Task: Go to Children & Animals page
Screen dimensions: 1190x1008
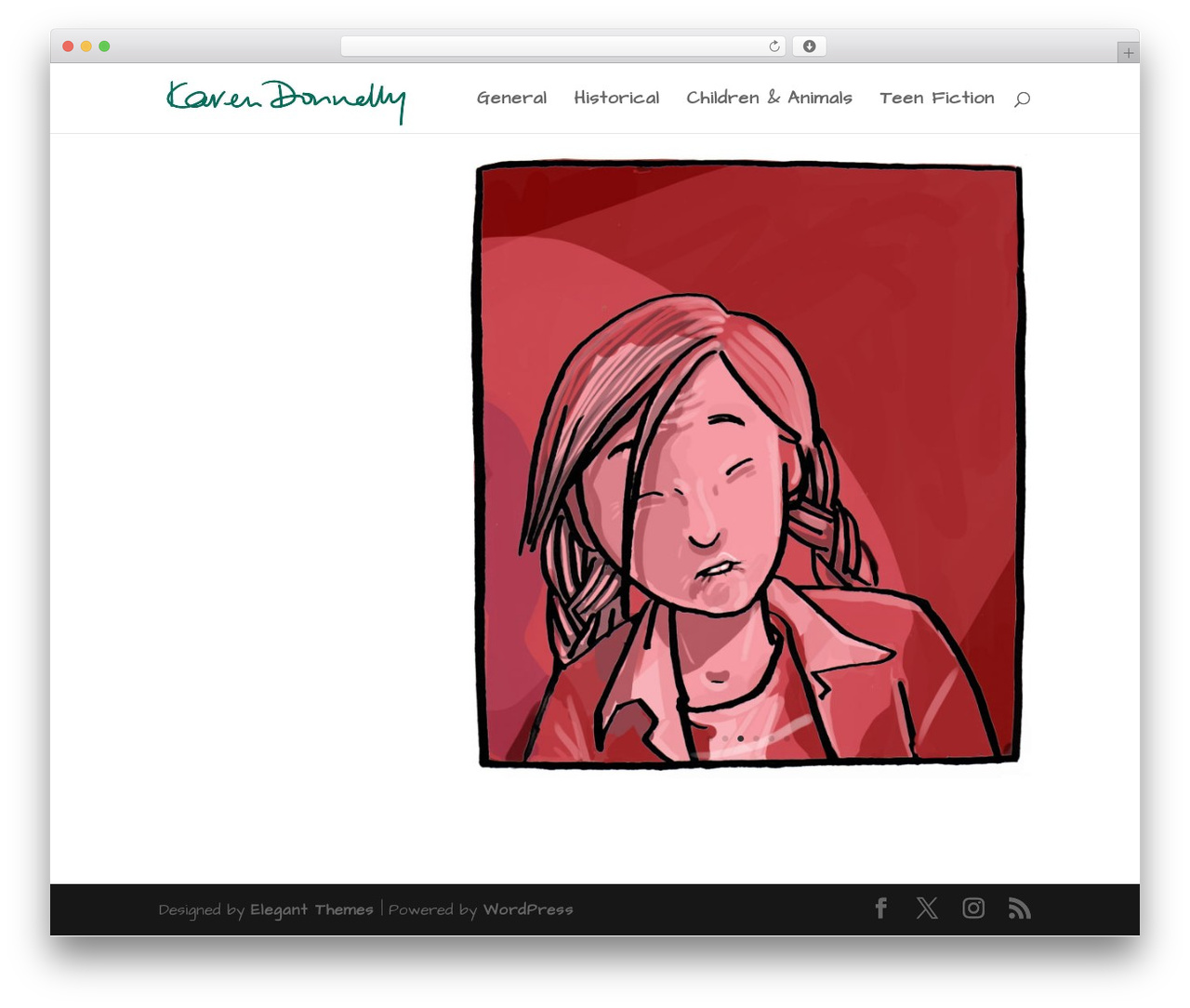Action: 769,98
